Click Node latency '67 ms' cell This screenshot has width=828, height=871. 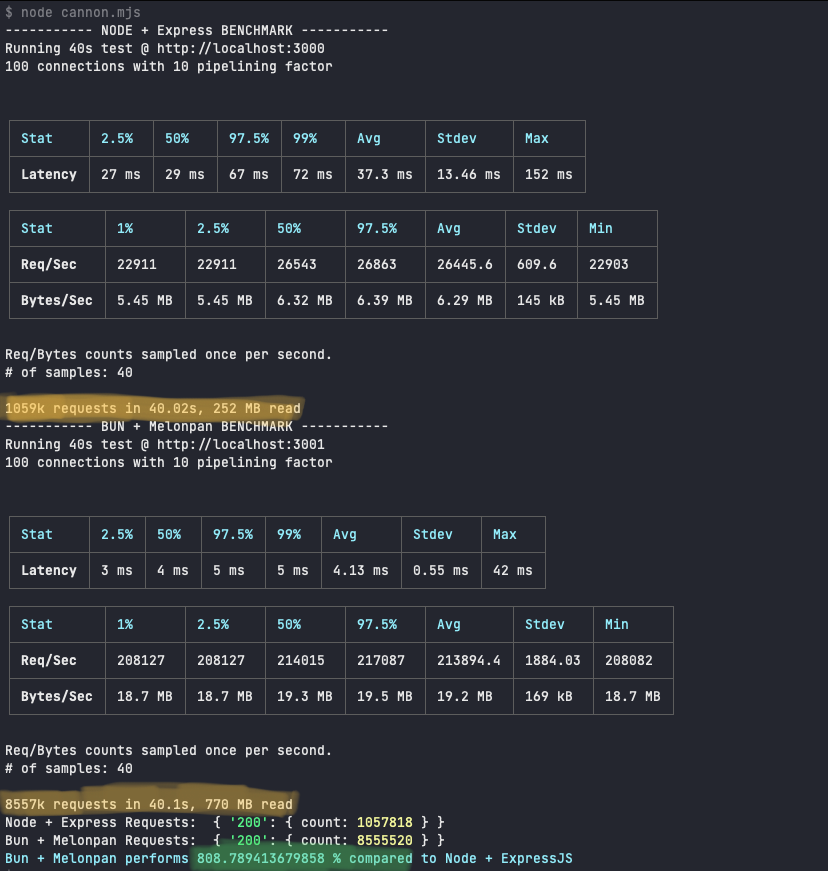(249, 174)
